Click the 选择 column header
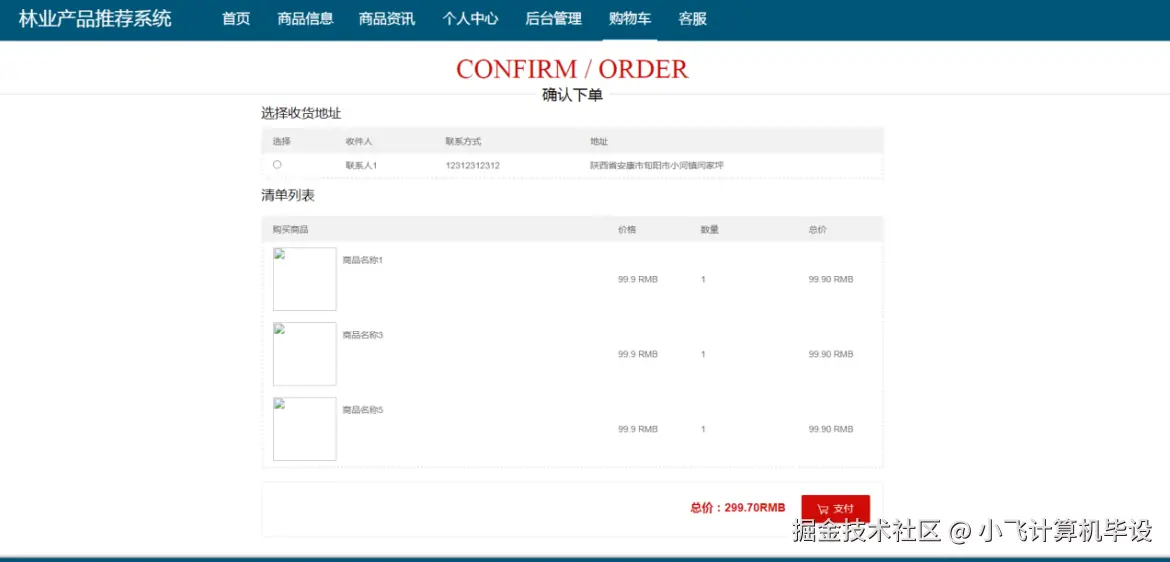This screenshot has height=562, width=1170. (281, 141)
